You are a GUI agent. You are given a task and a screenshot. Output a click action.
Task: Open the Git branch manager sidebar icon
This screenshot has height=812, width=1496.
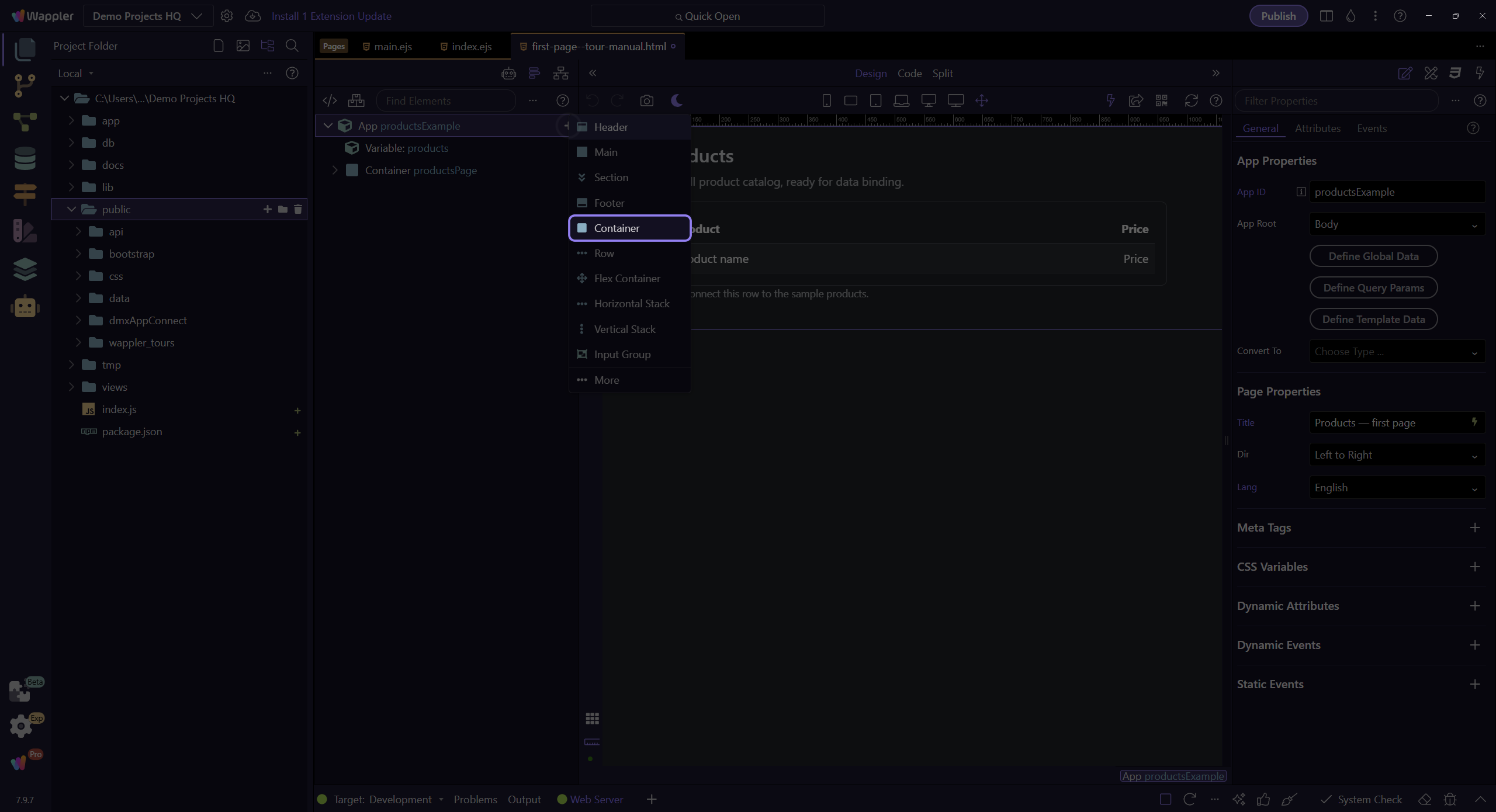25,86
